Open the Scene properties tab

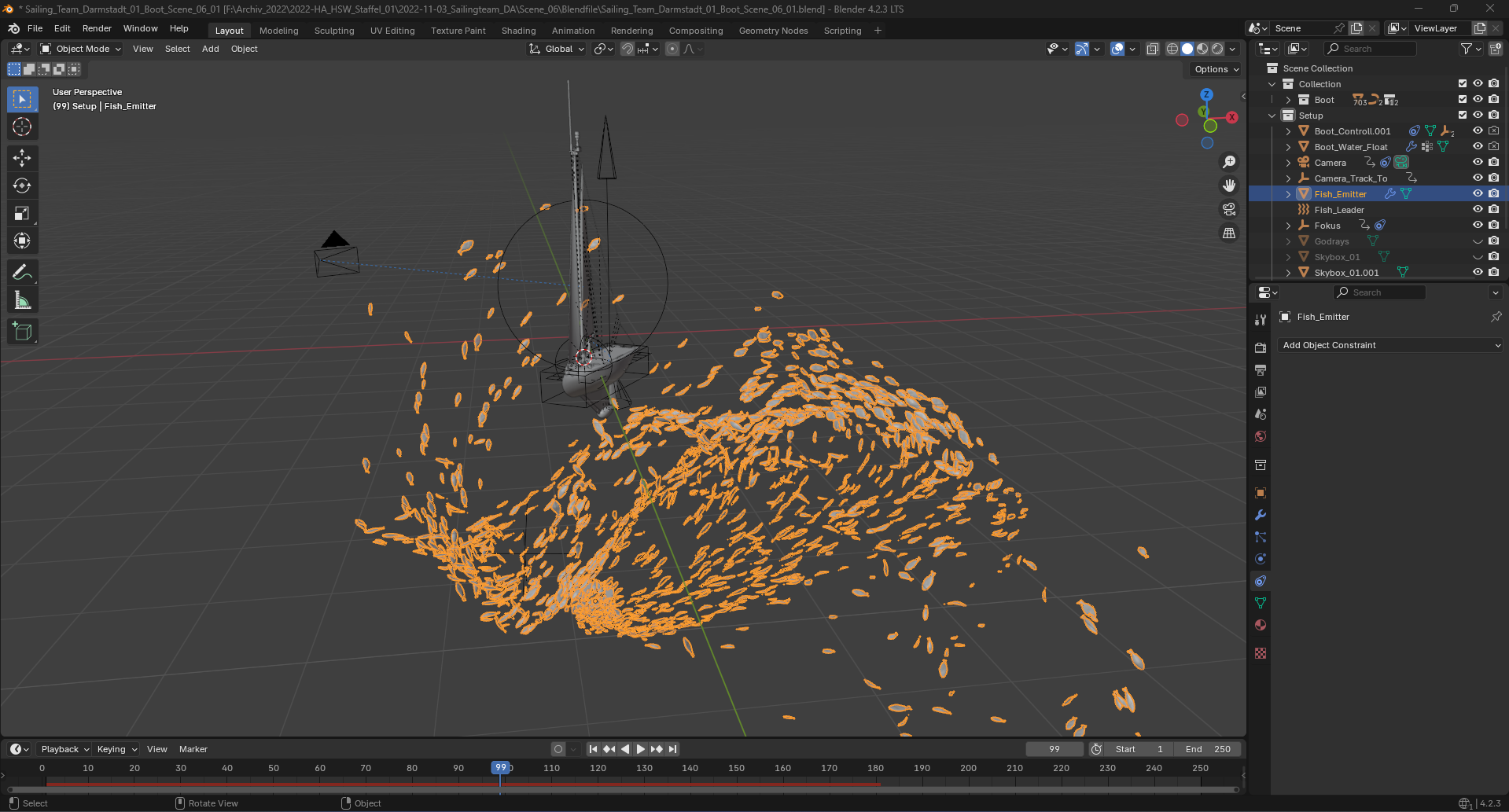coord(1261,413)
